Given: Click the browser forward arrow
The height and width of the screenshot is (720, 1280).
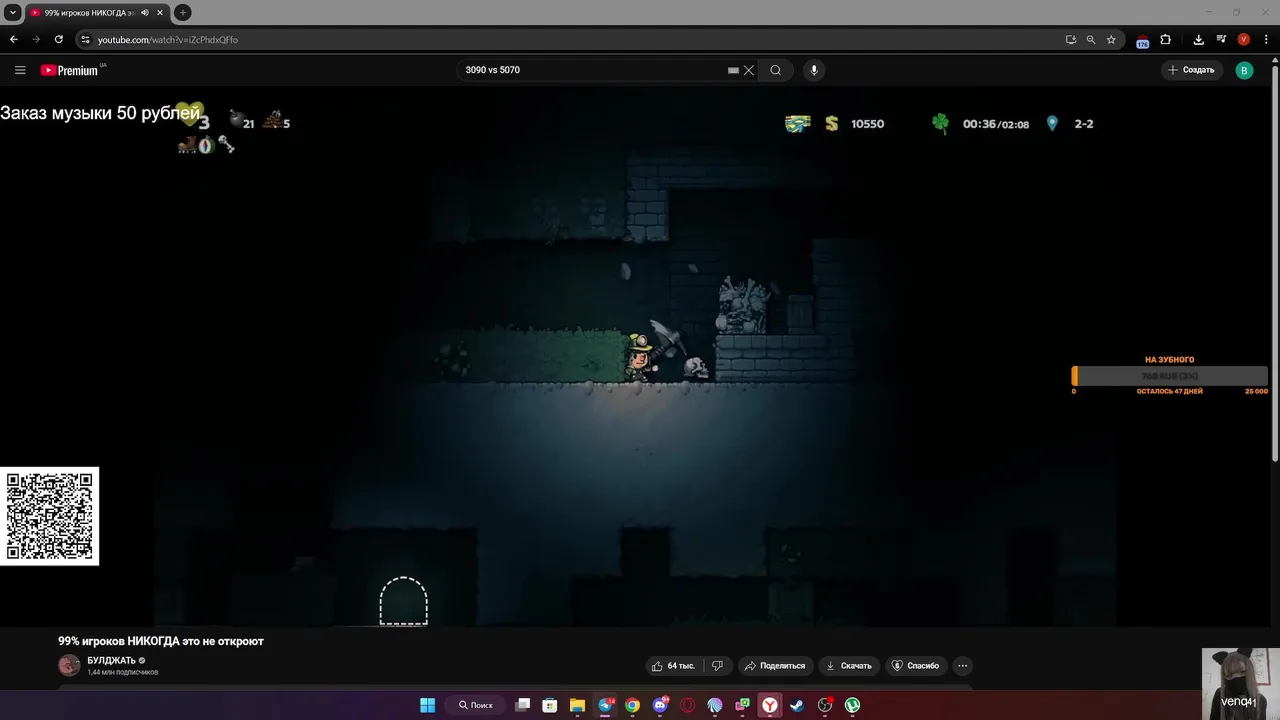Looking at the screenshot, I should point(37,39).
